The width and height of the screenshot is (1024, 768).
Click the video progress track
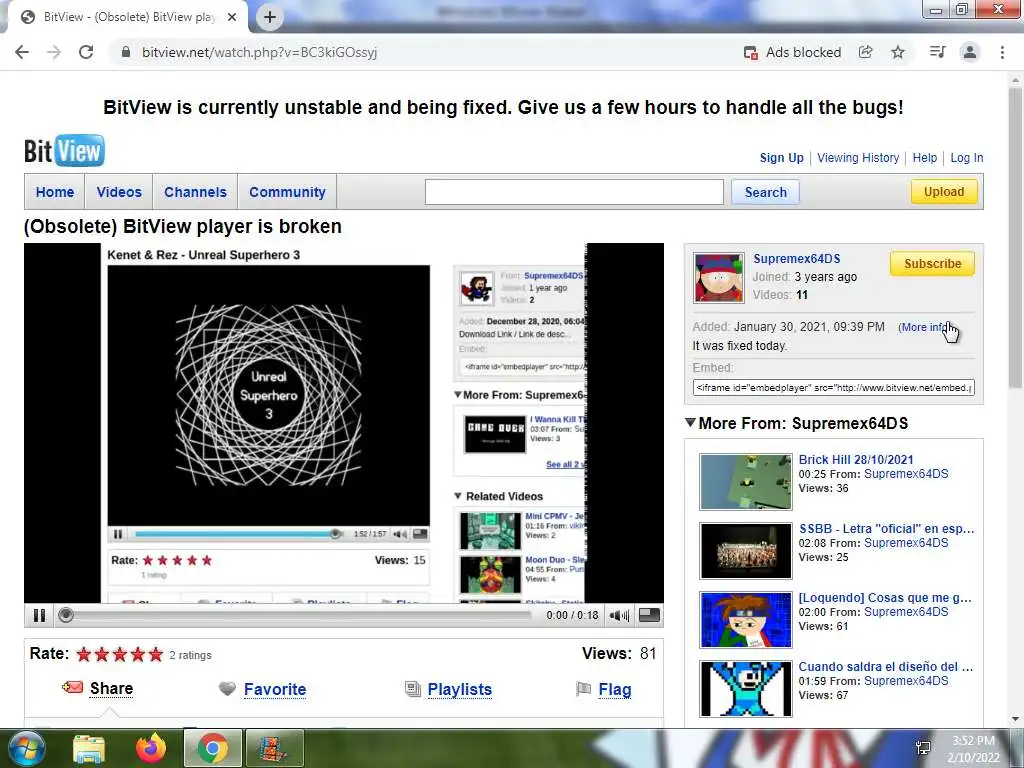coord(303,615)
